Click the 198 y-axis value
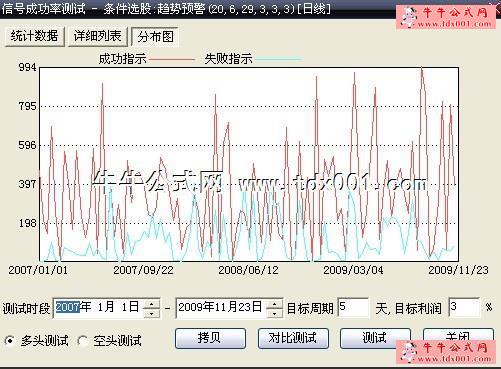Image resolution: width=501 pixels, height=369 pixels. 27,223
